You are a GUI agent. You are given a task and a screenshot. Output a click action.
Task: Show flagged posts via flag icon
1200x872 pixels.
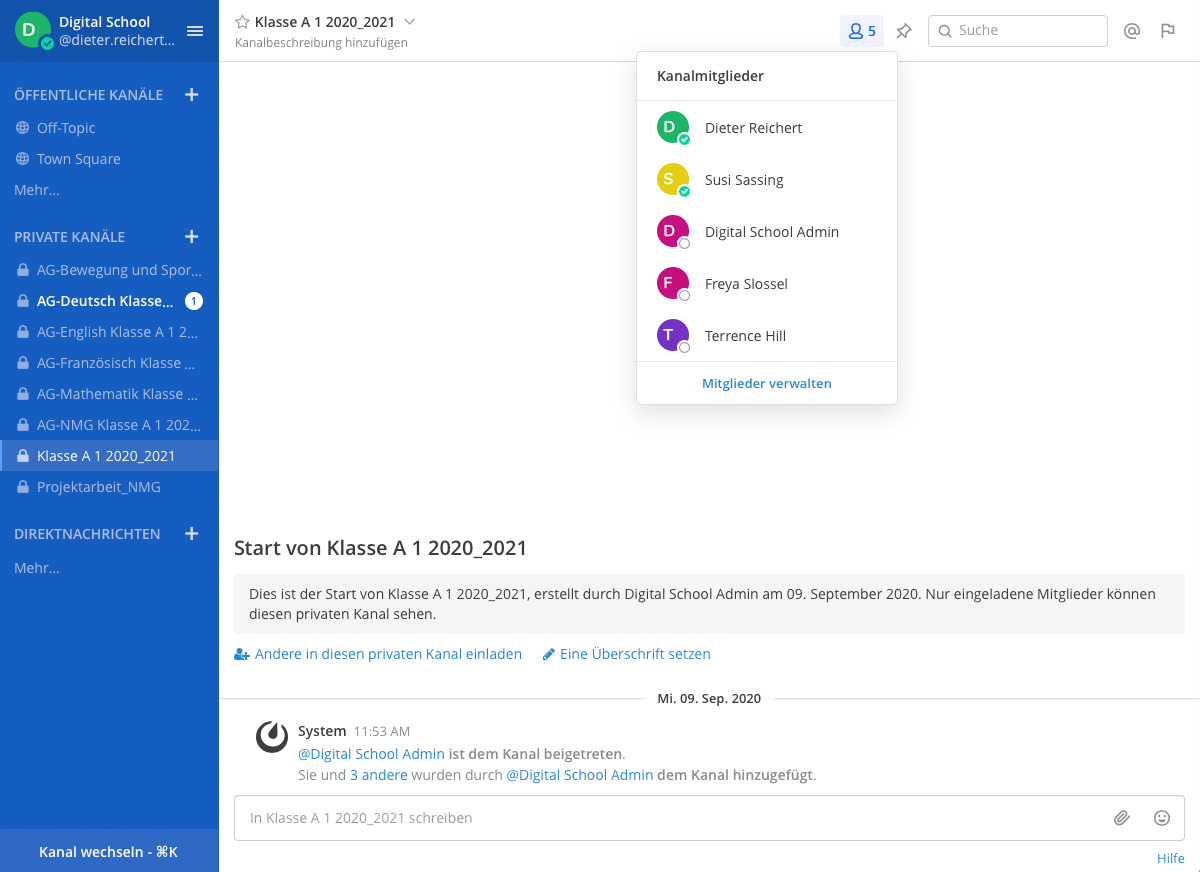coord(1167,31)
